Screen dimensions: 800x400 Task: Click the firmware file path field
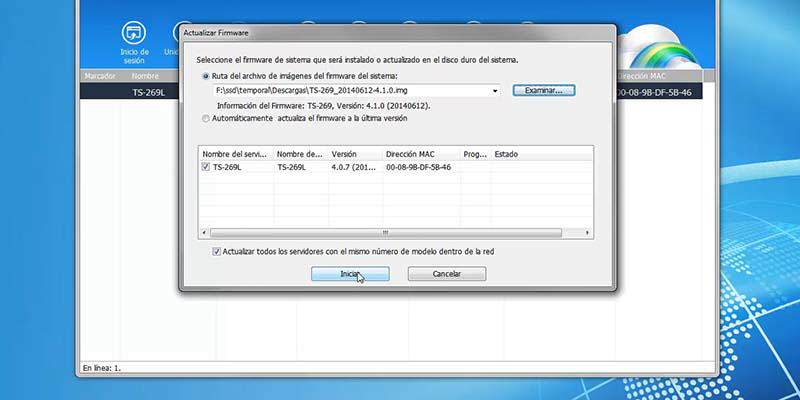point(356,91)
